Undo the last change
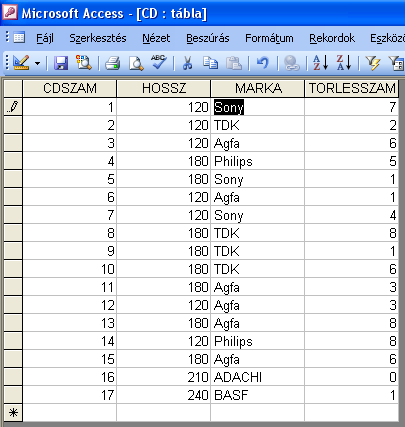Image resolution: width=405 pixels, height=427 pixels. click(x=263, y=63)
